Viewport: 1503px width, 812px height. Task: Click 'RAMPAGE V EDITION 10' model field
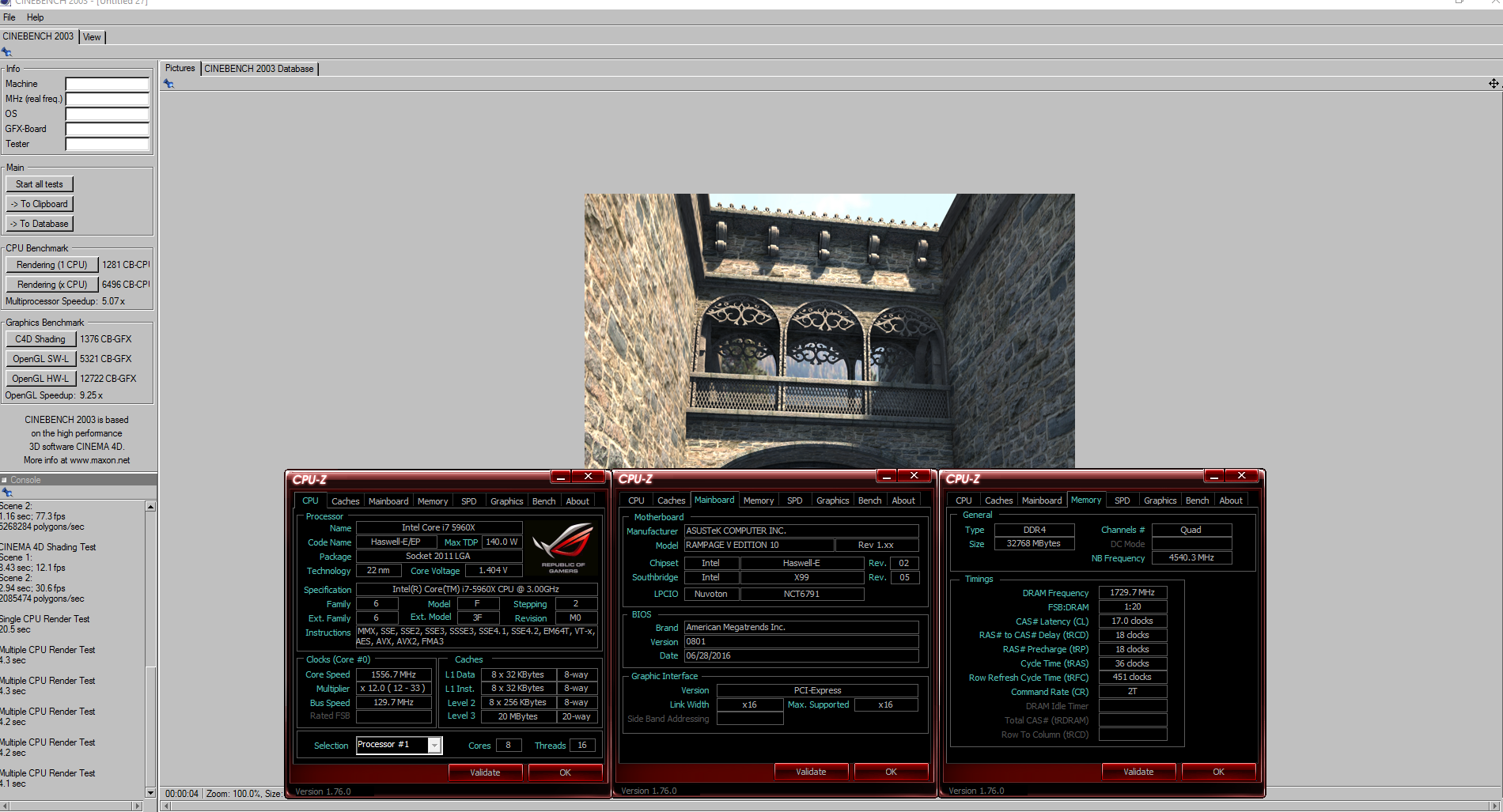pos(759,545)
